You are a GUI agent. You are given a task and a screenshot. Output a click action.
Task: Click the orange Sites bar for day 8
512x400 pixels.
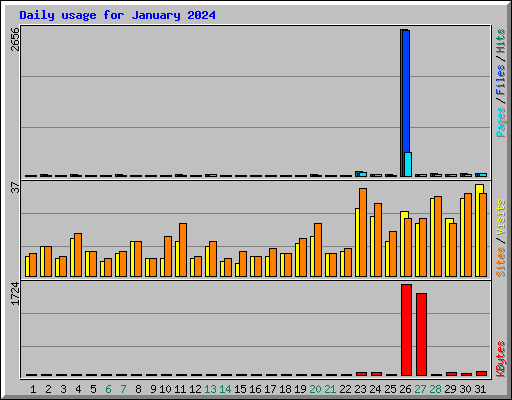138,259
